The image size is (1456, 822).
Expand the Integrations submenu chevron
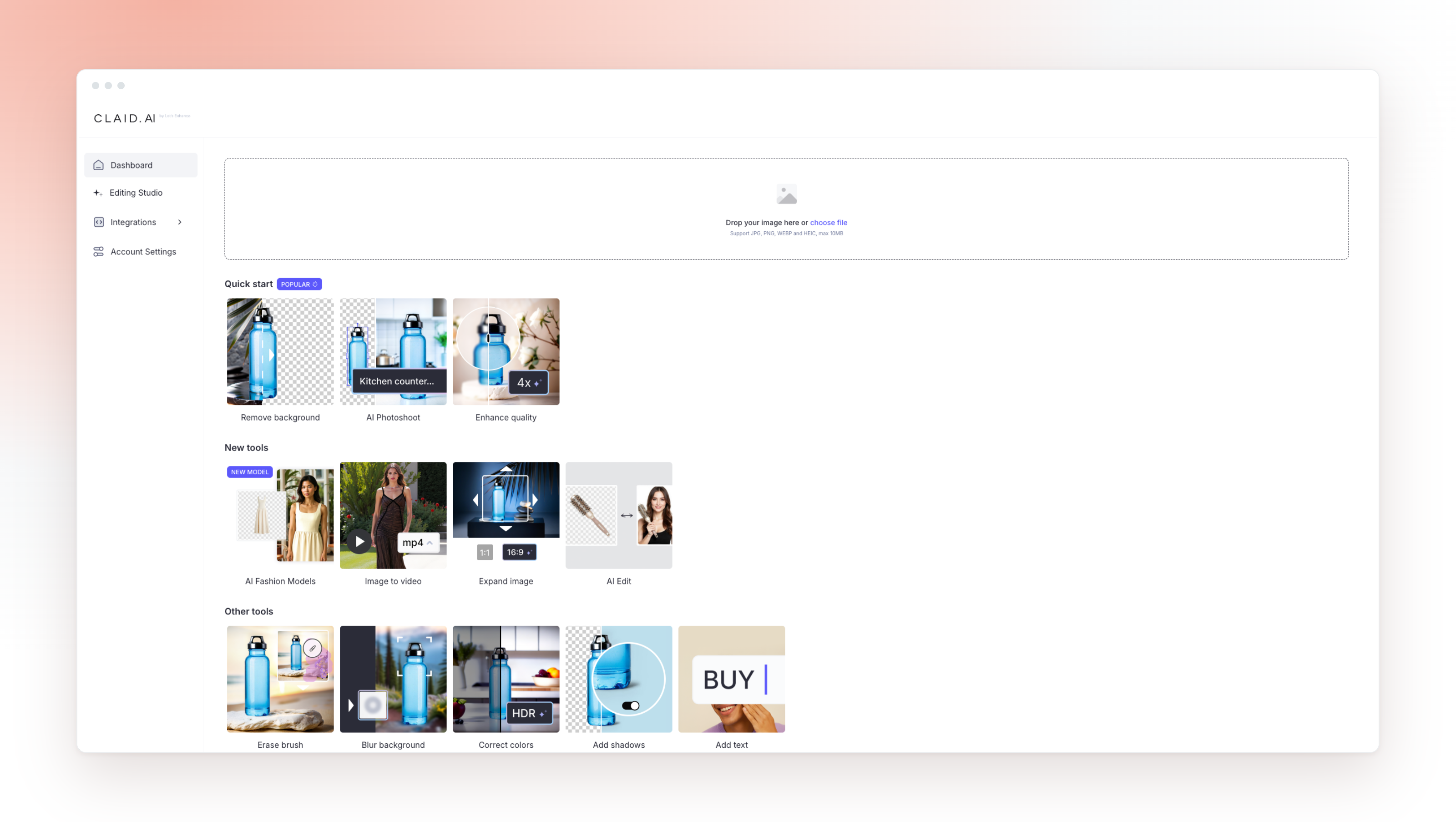click(x=180, y=222)
